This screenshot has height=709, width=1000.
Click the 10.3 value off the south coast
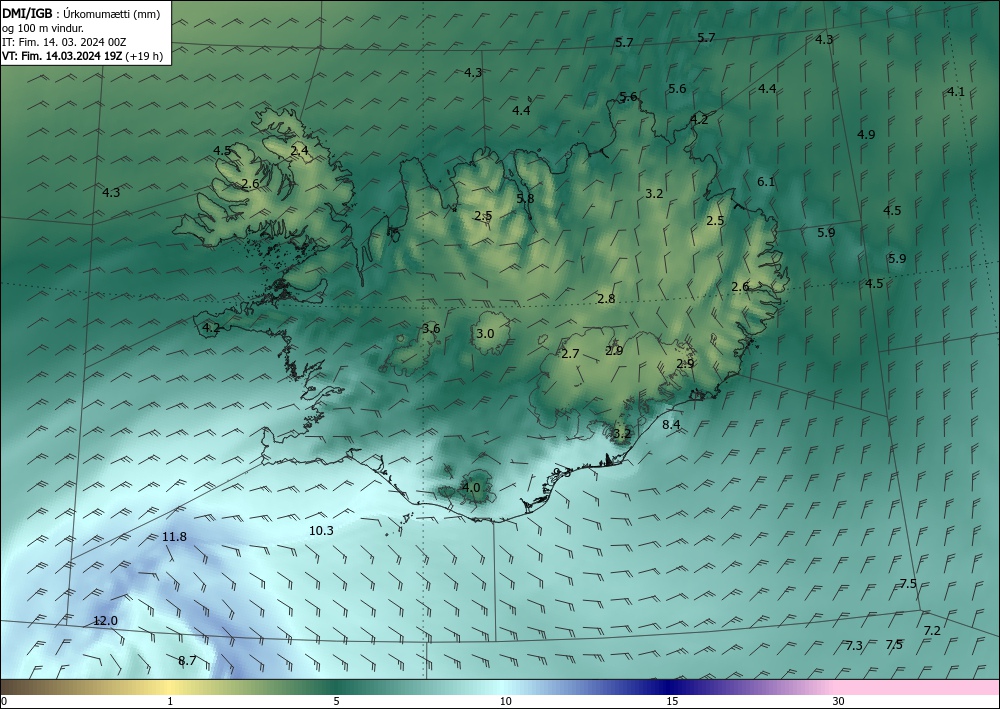(321, 530)
